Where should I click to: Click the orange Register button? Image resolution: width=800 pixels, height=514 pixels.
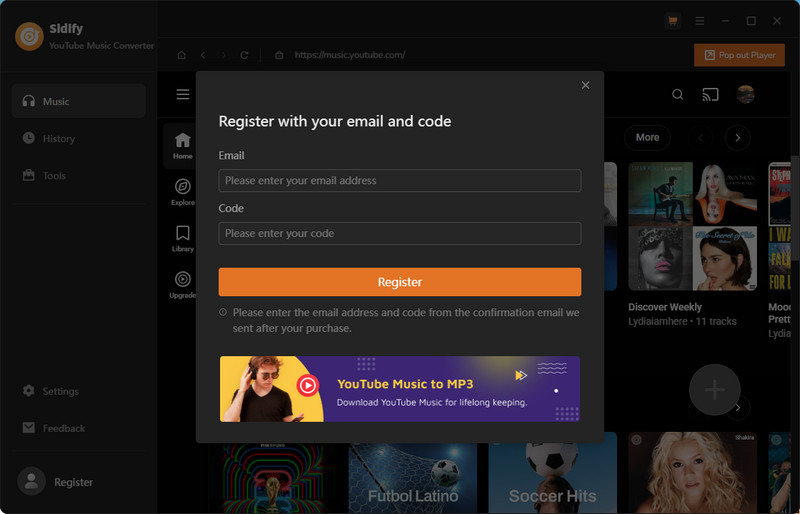[399, 282]
